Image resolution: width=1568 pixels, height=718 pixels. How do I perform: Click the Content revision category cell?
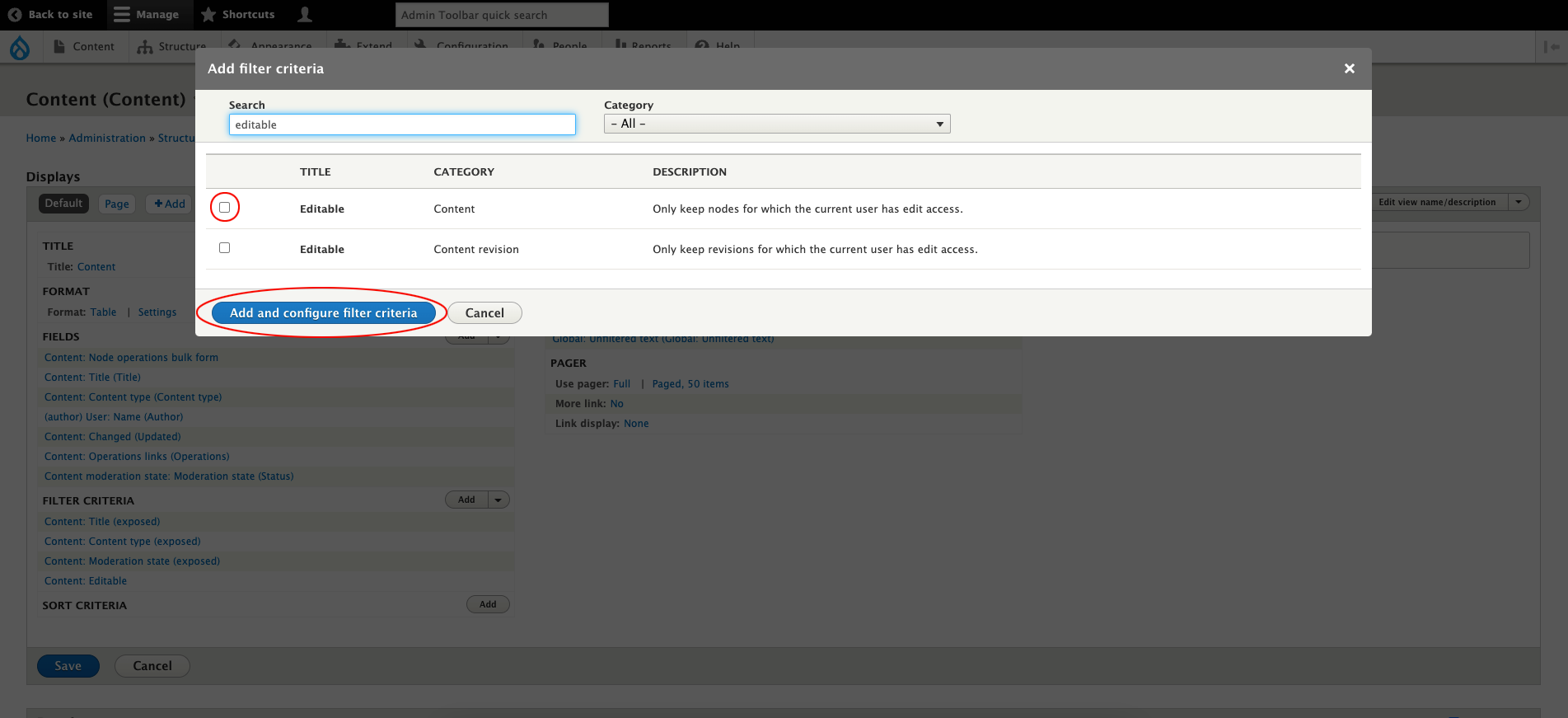click(x=476, y=250)
